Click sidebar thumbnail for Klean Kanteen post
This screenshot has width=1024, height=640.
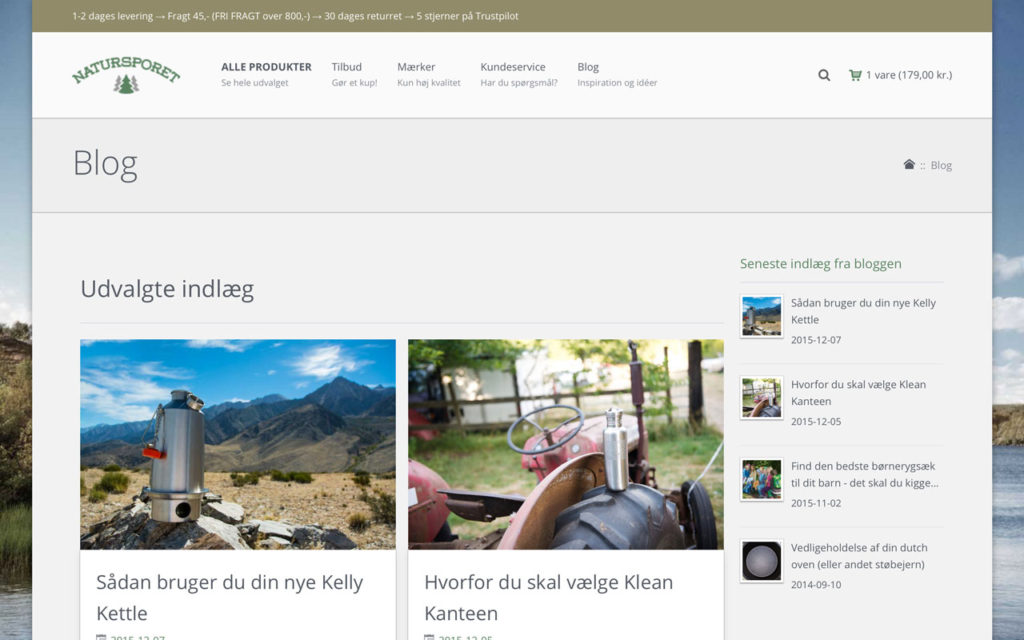761,398
